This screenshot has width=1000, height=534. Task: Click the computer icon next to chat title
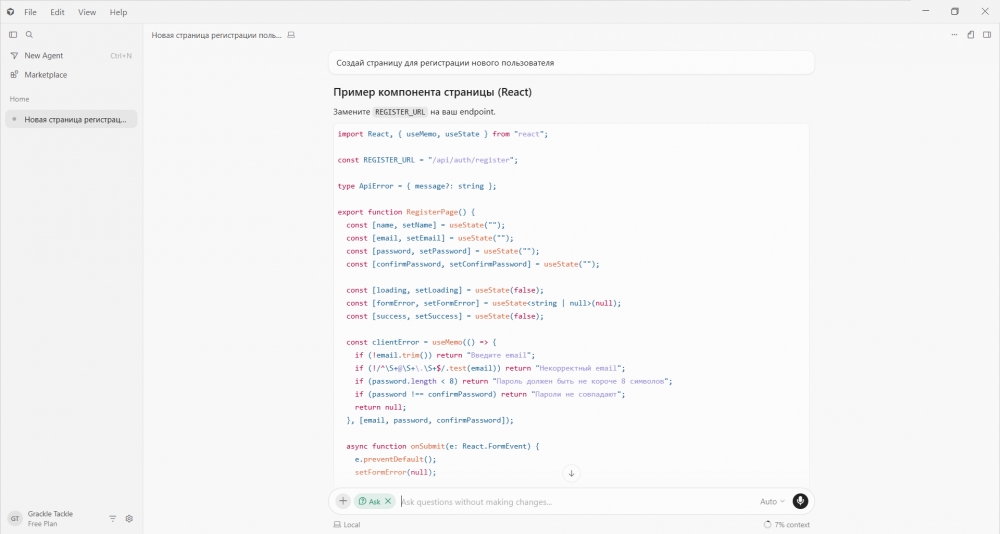[291, 35]
